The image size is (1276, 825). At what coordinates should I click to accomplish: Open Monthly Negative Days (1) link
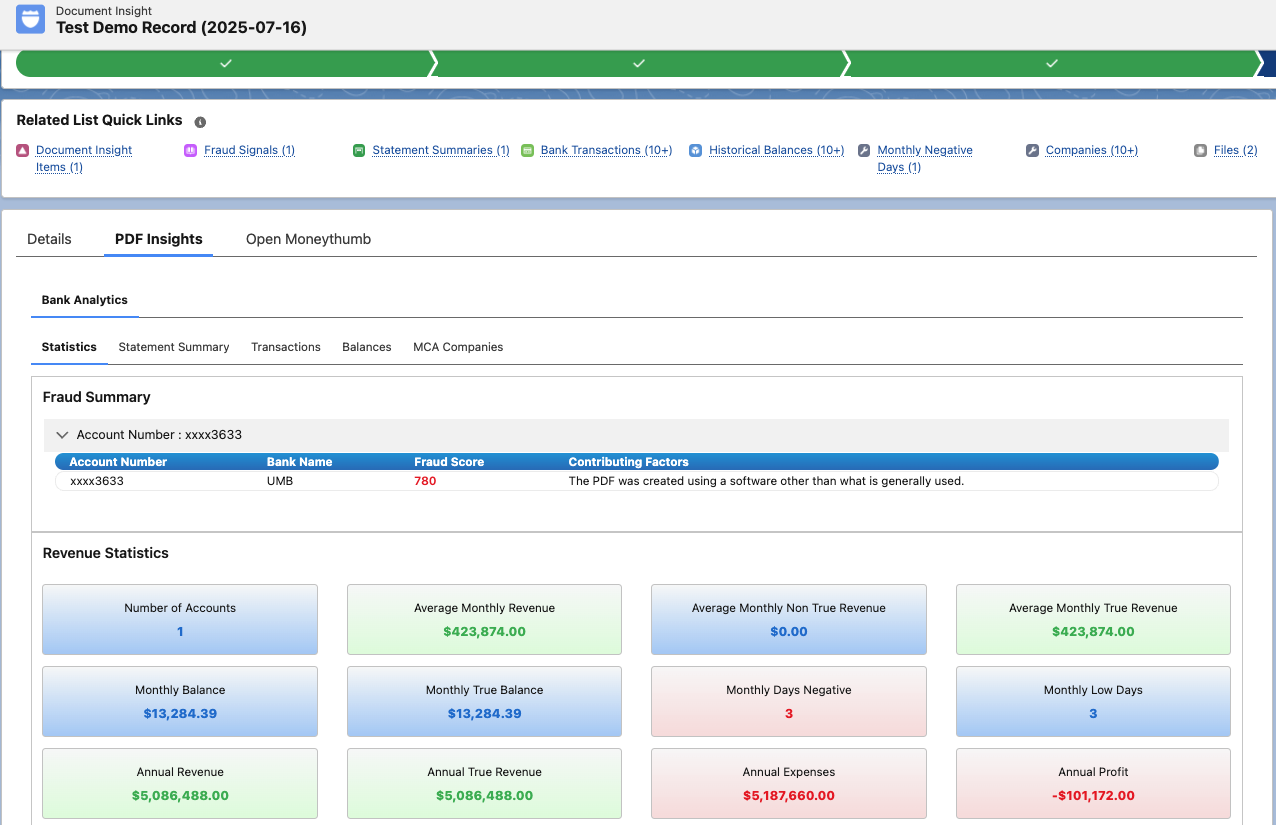click(925, 158)
